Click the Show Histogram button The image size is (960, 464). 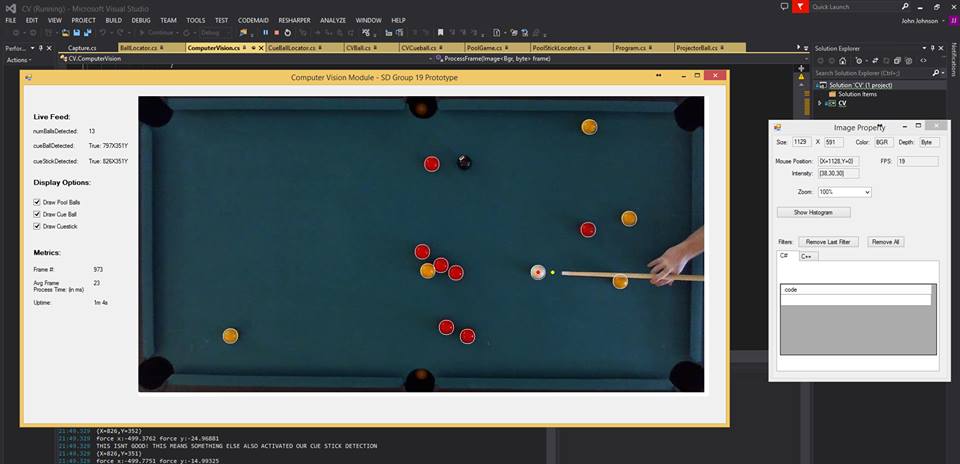813,212
